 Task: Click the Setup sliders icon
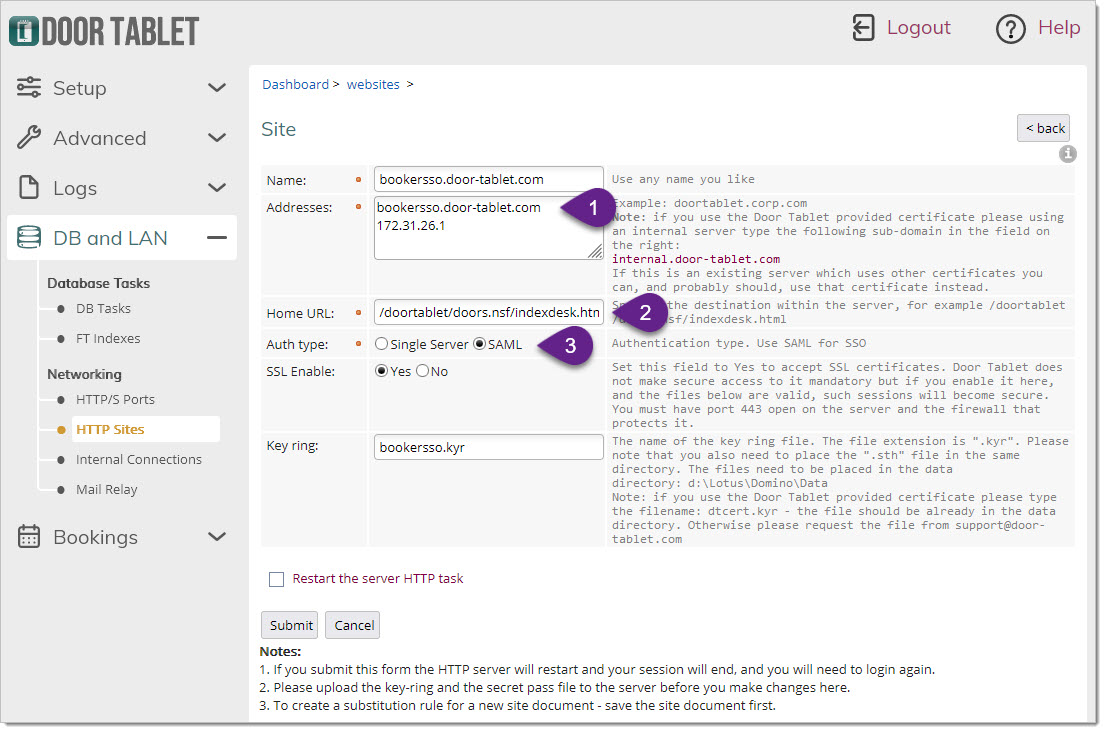click(29, 88)
